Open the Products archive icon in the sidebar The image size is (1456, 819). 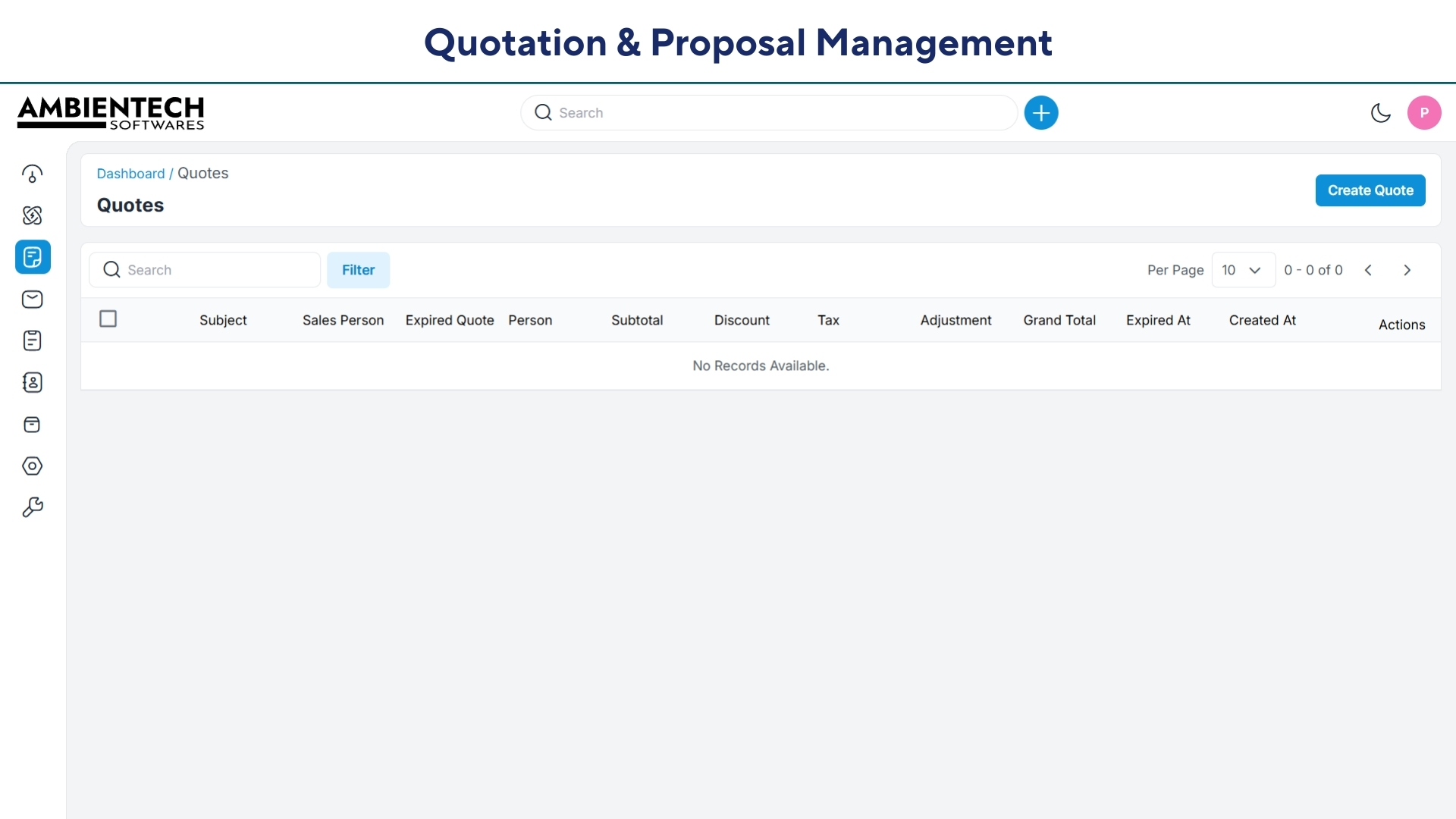click(32, 424)
